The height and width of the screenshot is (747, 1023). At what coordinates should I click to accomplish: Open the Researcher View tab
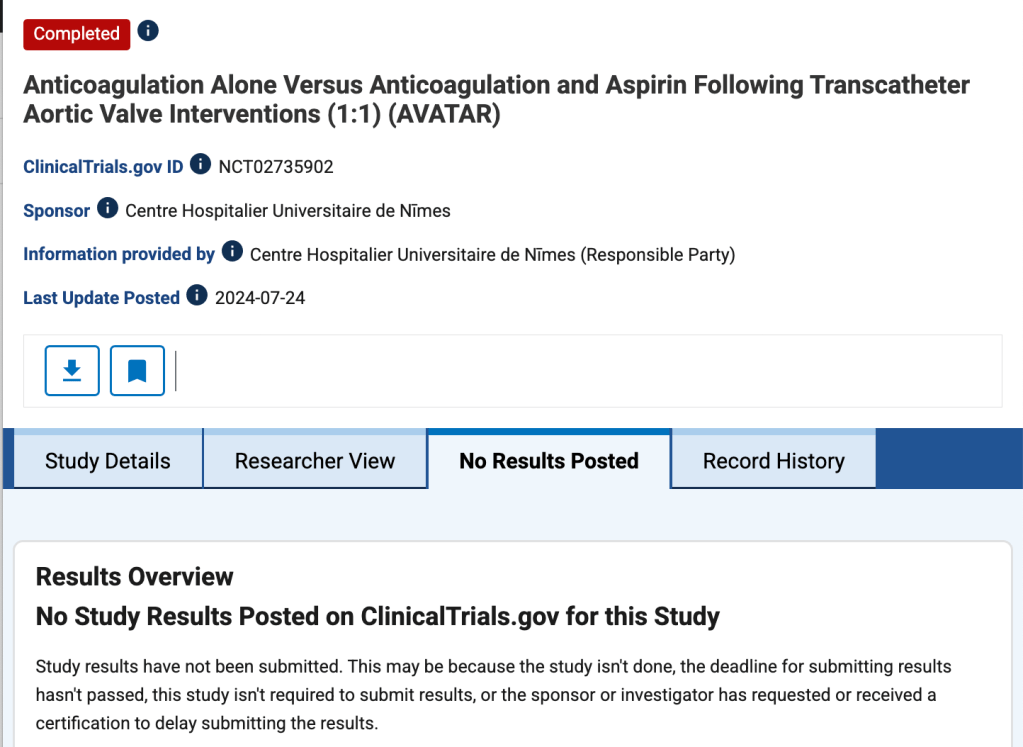point(315,461)
